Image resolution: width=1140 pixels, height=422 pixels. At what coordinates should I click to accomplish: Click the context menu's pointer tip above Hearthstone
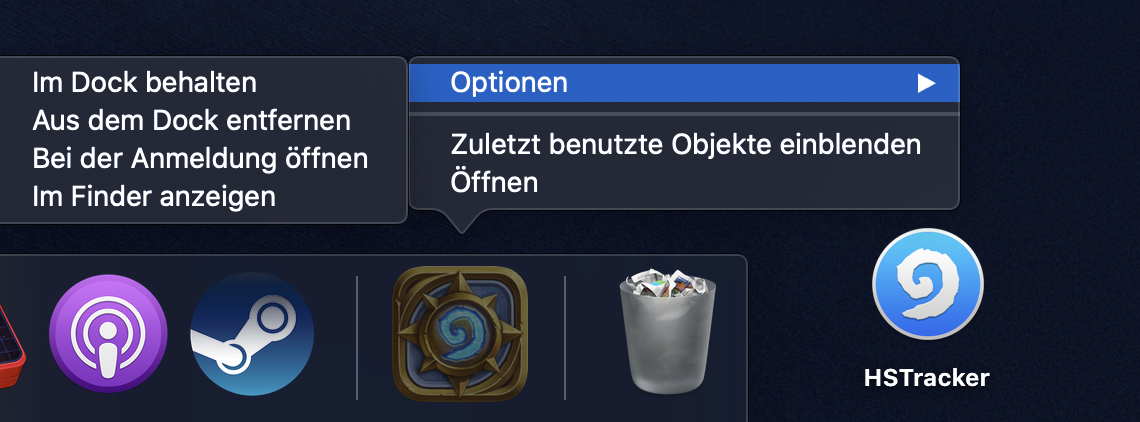460,225
